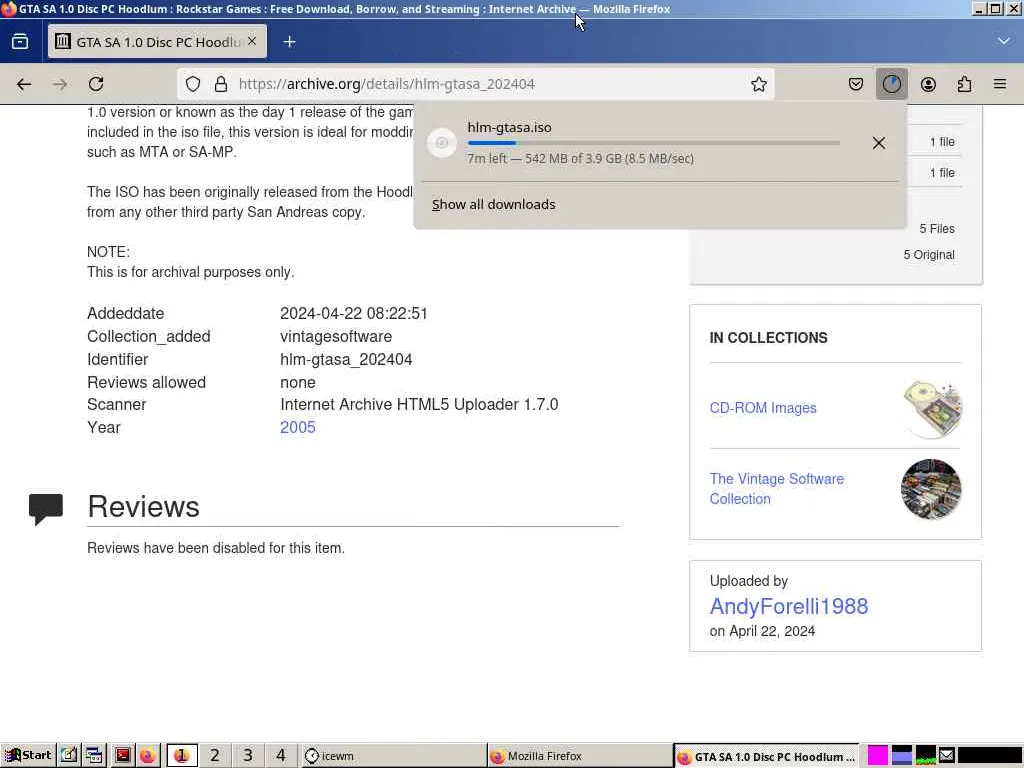Click identifier value hlm-gtasa_202404
The image size is (1024, 768).
346,359
